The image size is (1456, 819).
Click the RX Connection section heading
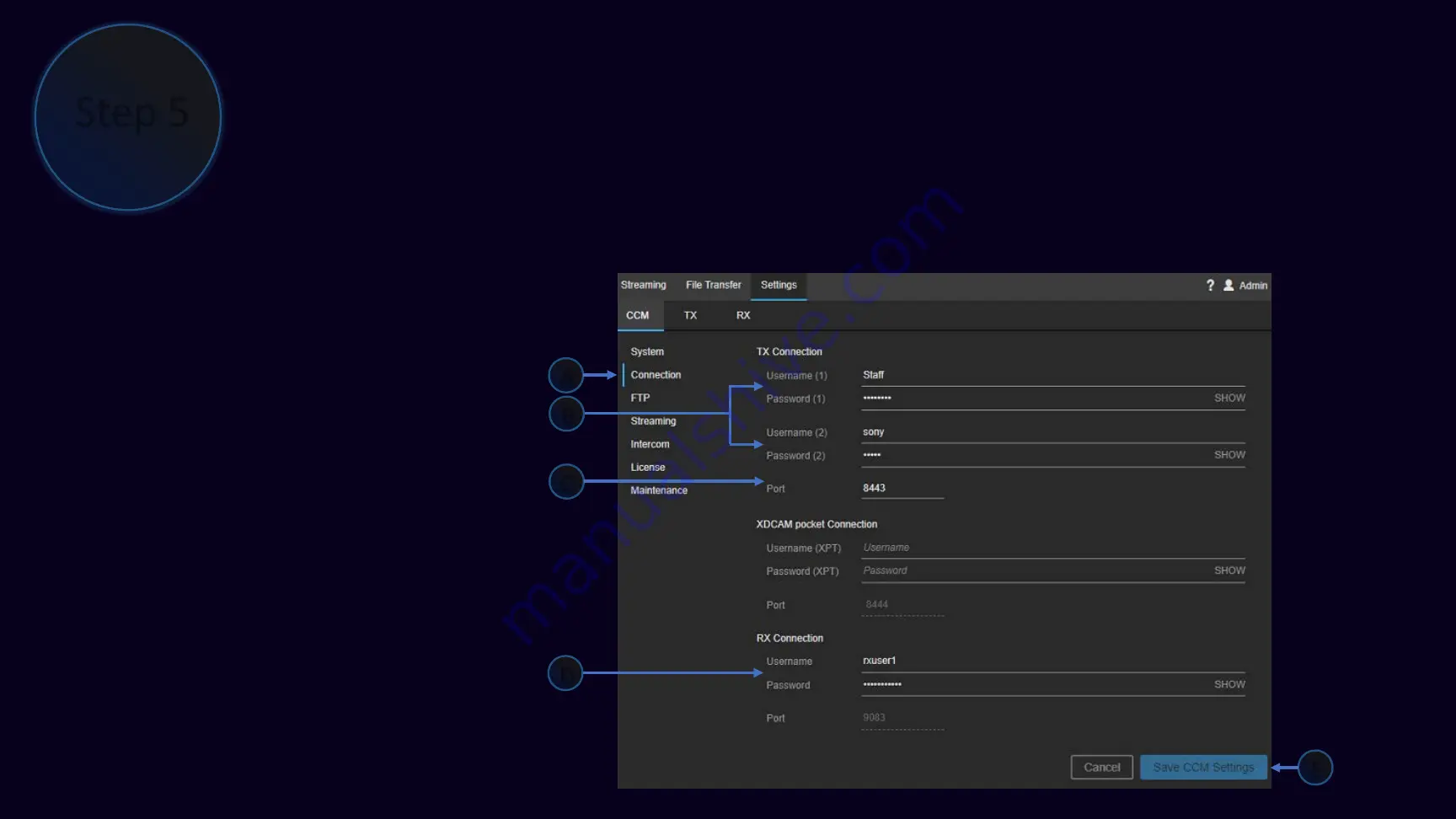pyautogui.click(x=790, y=639)
